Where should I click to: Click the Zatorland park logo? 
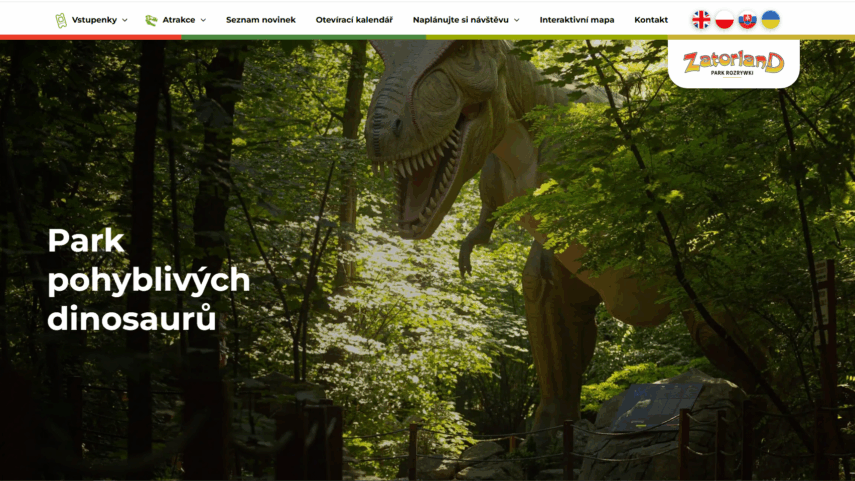pos(733,64)
